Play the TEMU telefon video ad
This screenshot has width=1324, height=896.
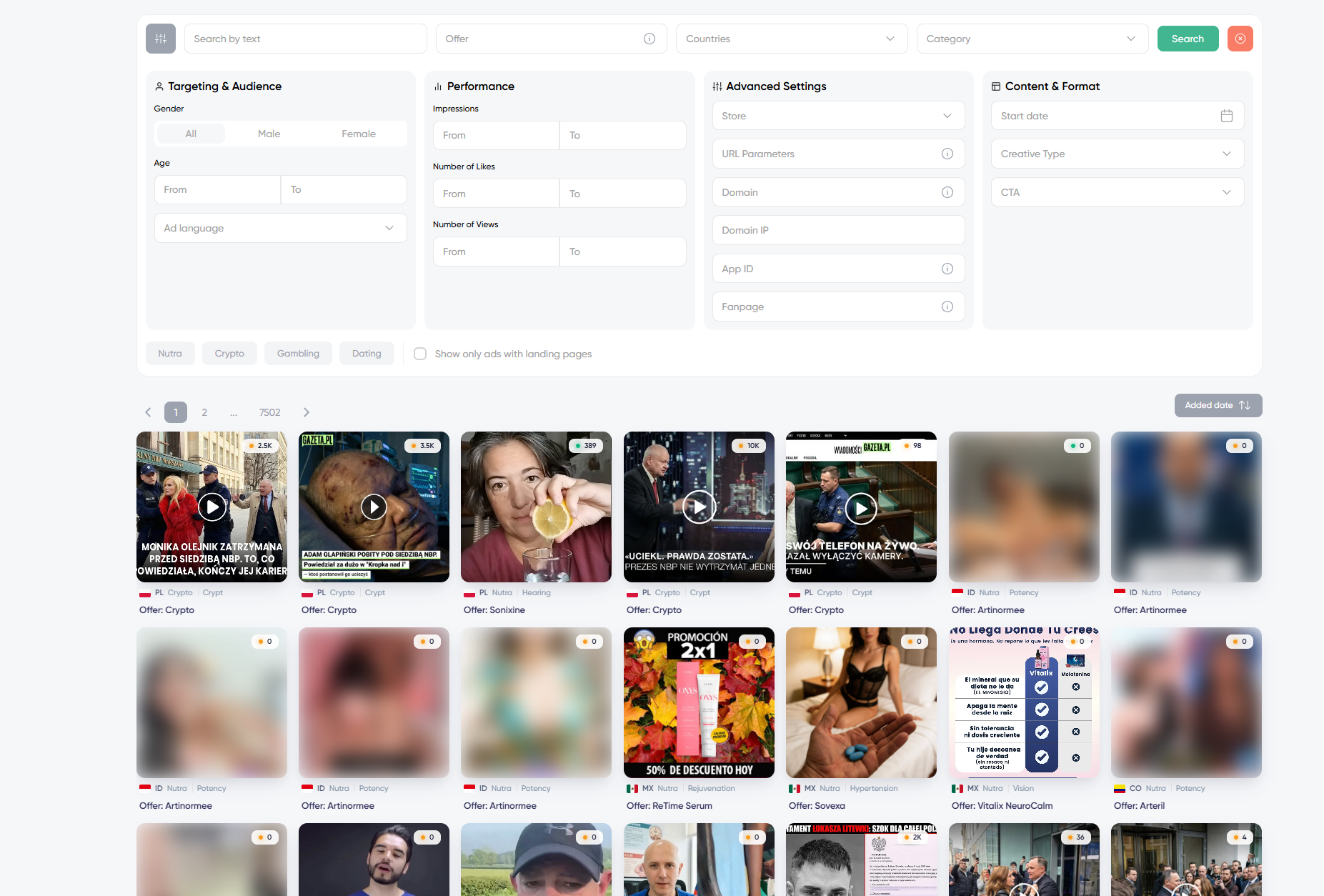coord(861,508)
